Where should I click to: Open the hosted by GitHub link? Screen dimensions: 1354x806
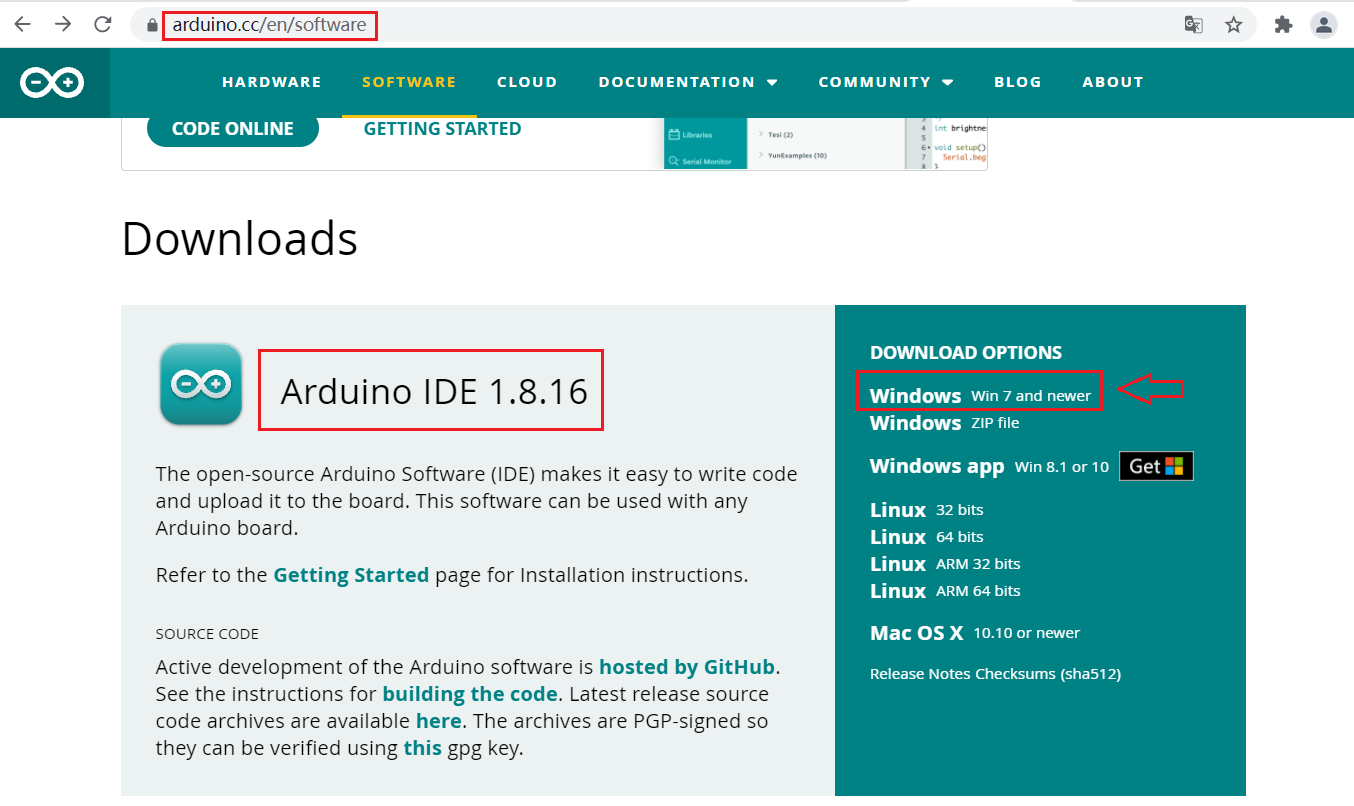(x=687, y=666)
